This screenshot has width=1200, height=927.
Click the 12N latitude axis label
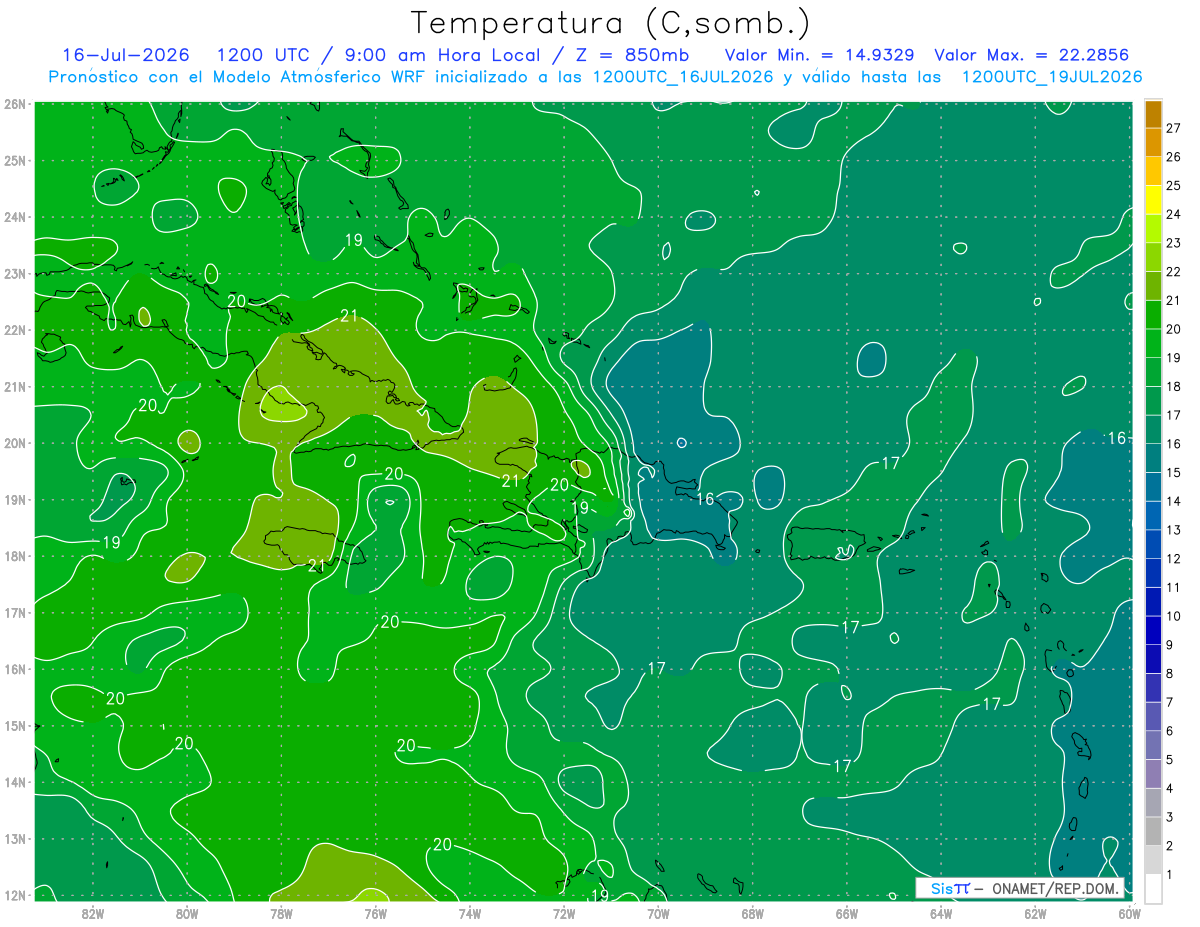pos(15,895)
